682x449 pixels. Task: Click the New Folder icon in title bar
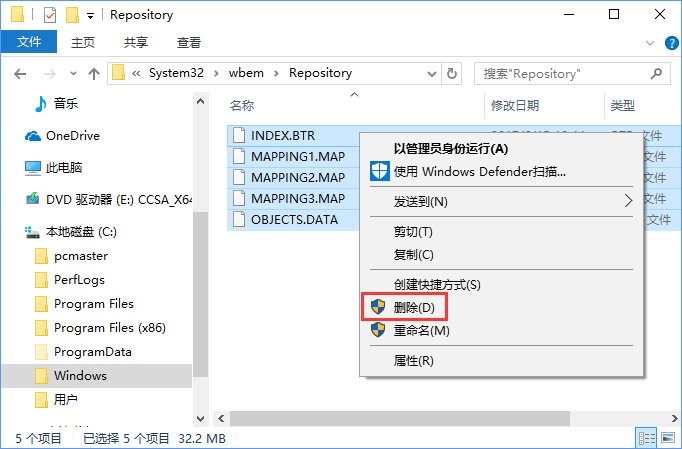point(71,15)
